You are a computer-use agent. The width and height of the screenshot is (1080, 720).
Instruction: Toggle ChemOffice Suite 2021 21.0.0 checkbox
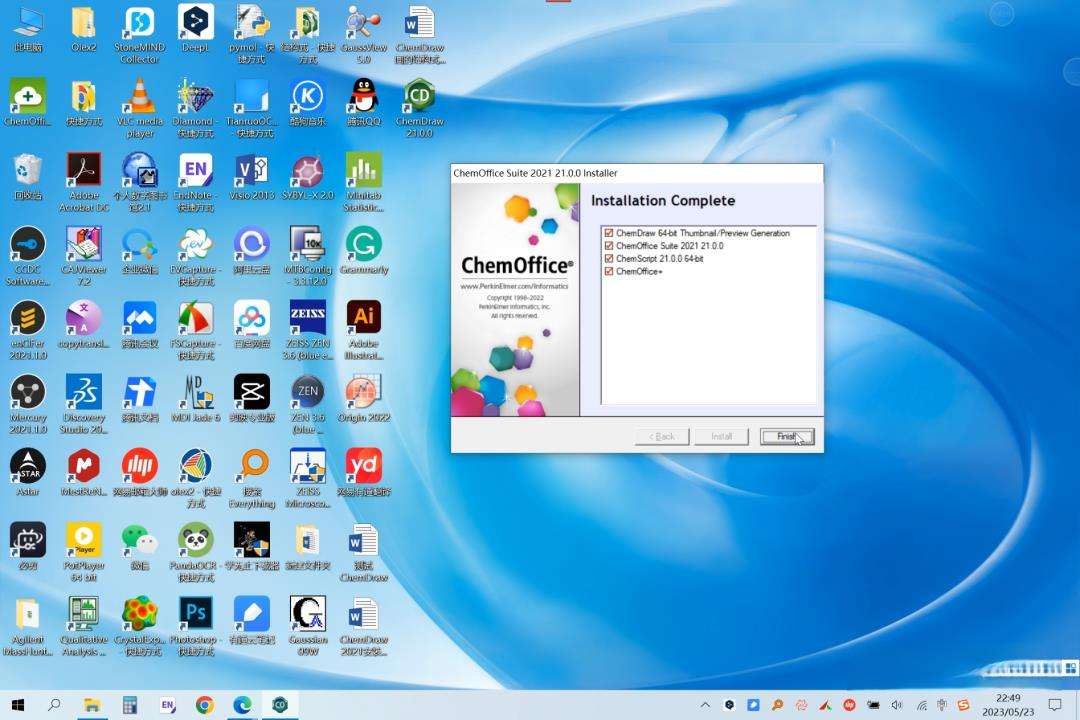click(608, 245)
